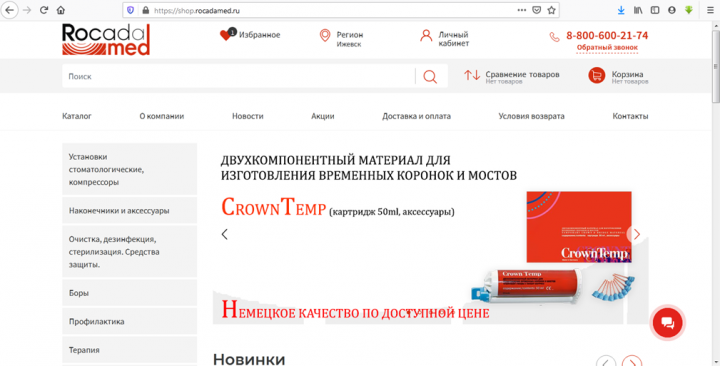Save page to Pocket

[x=536, y=10]
